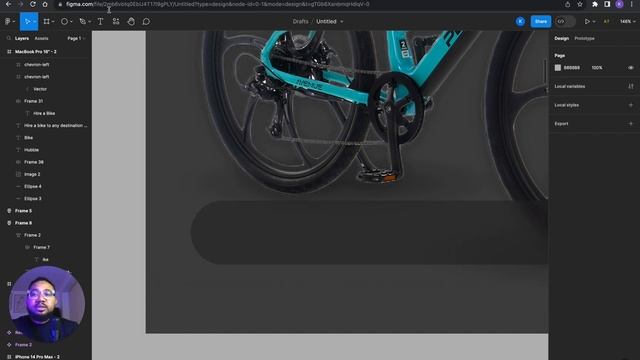The width and height of the screenshot is (640, 360).
Task: Toggle Dev Mode switch
Action: click(x=565, y=22)
